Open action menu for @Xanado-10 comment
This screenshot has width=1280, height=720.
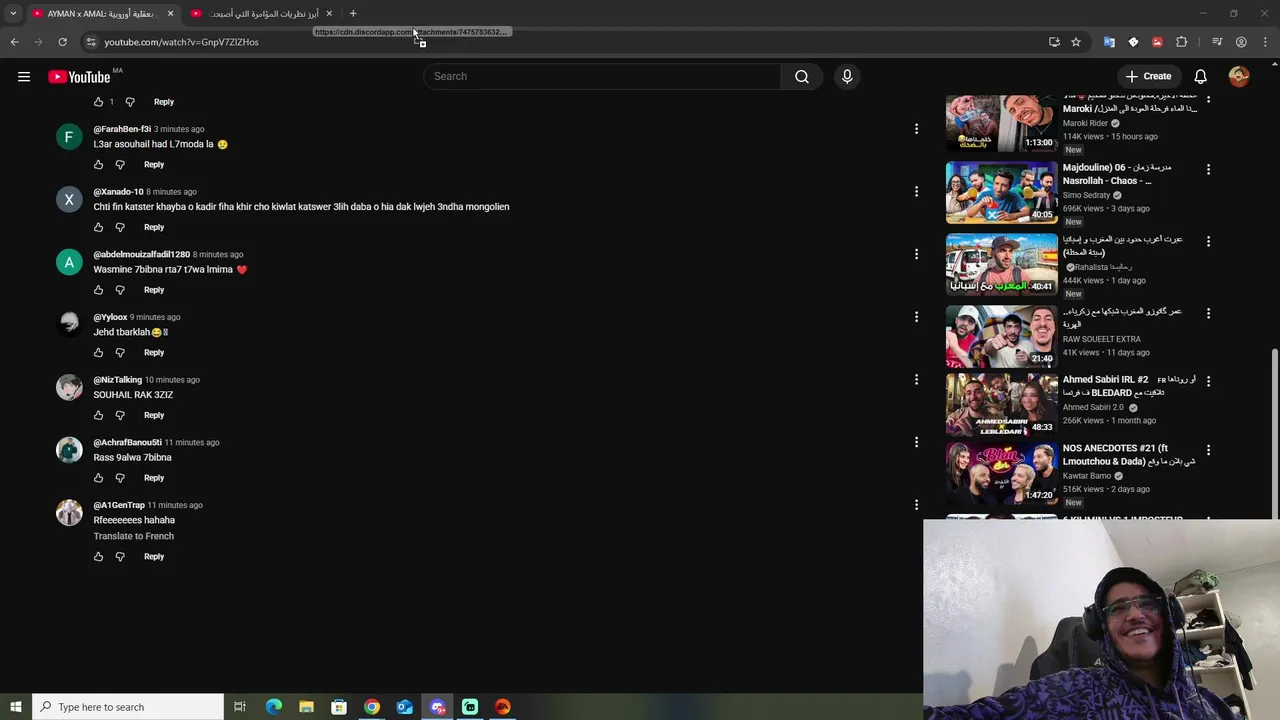point(916,191)
